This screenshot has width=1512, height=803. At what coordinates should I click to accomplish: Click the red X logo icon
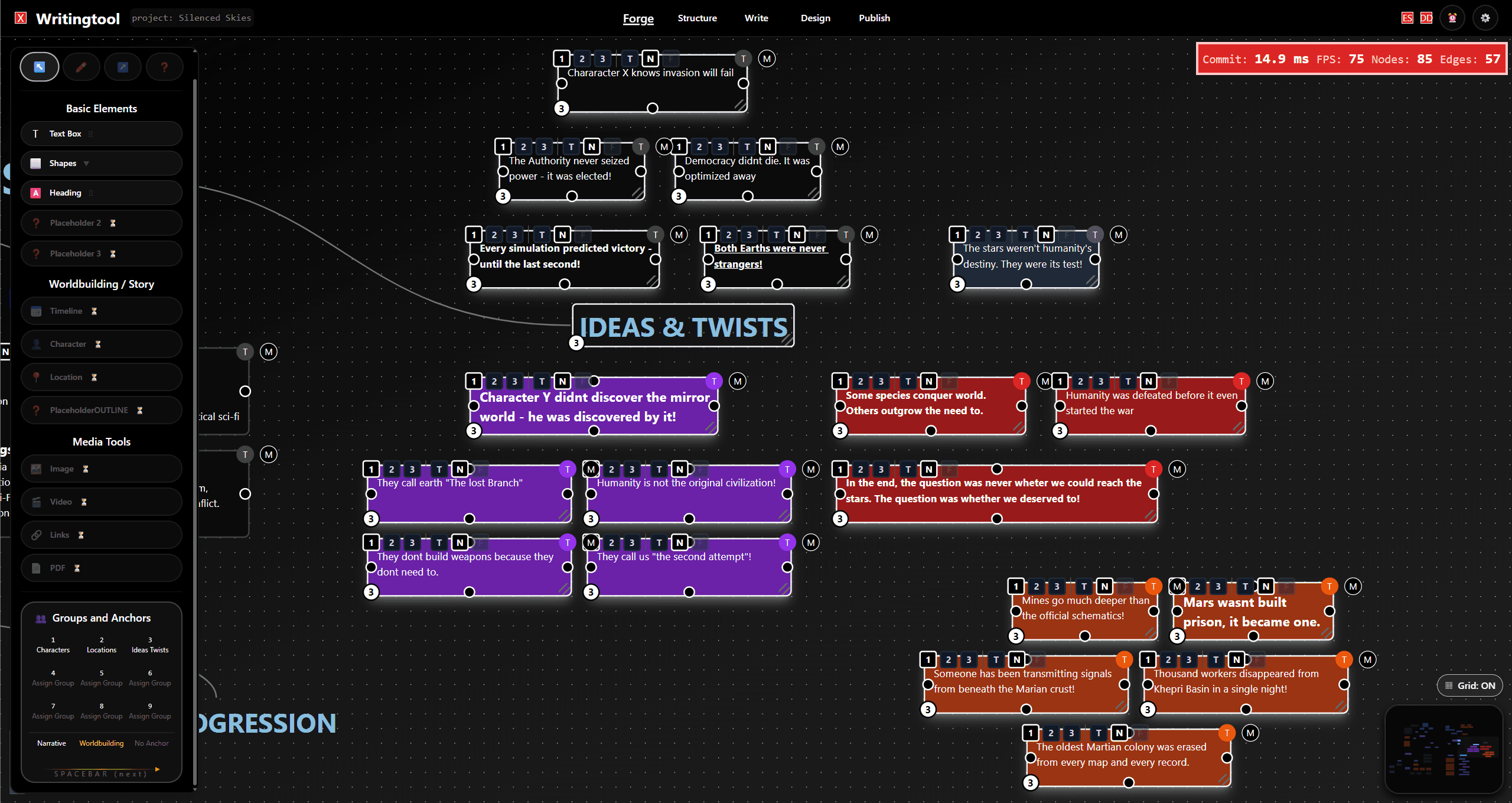point(21,18)
